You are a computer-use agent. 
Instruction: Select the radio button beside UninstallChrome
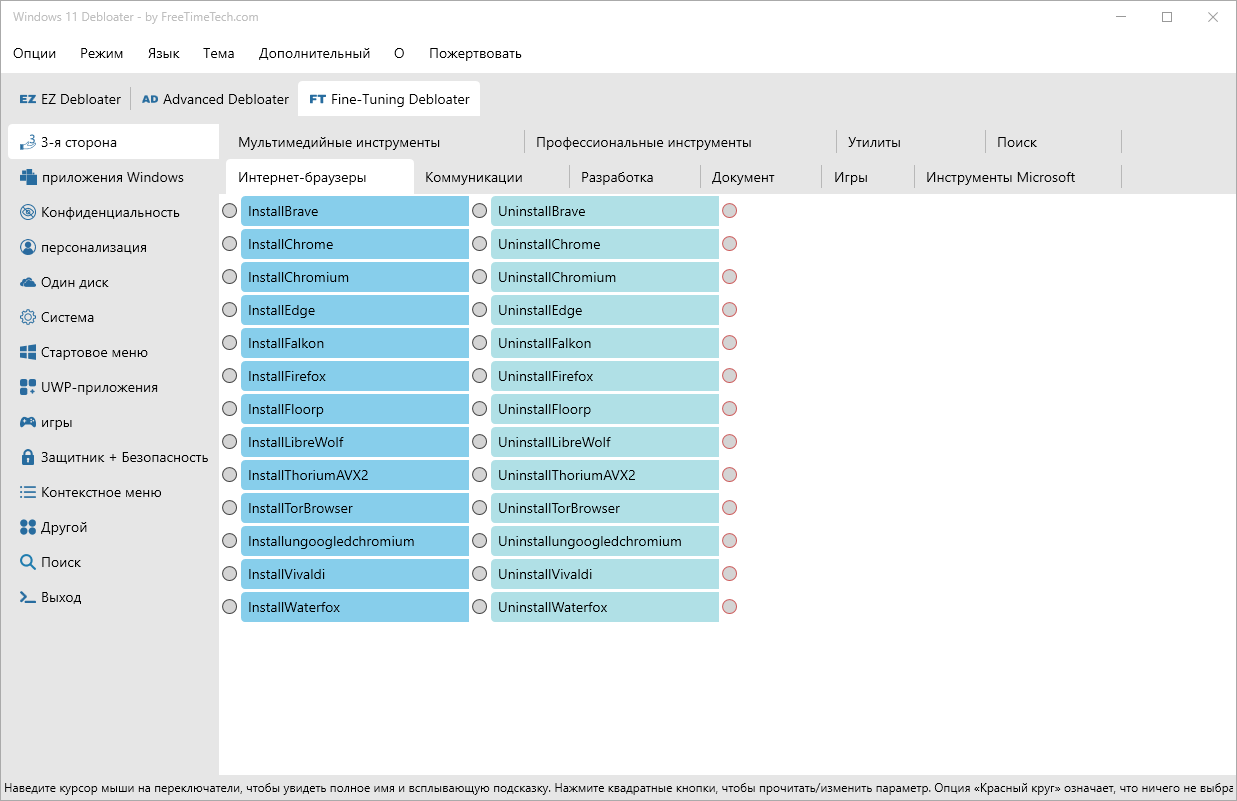tap(480, 244)
